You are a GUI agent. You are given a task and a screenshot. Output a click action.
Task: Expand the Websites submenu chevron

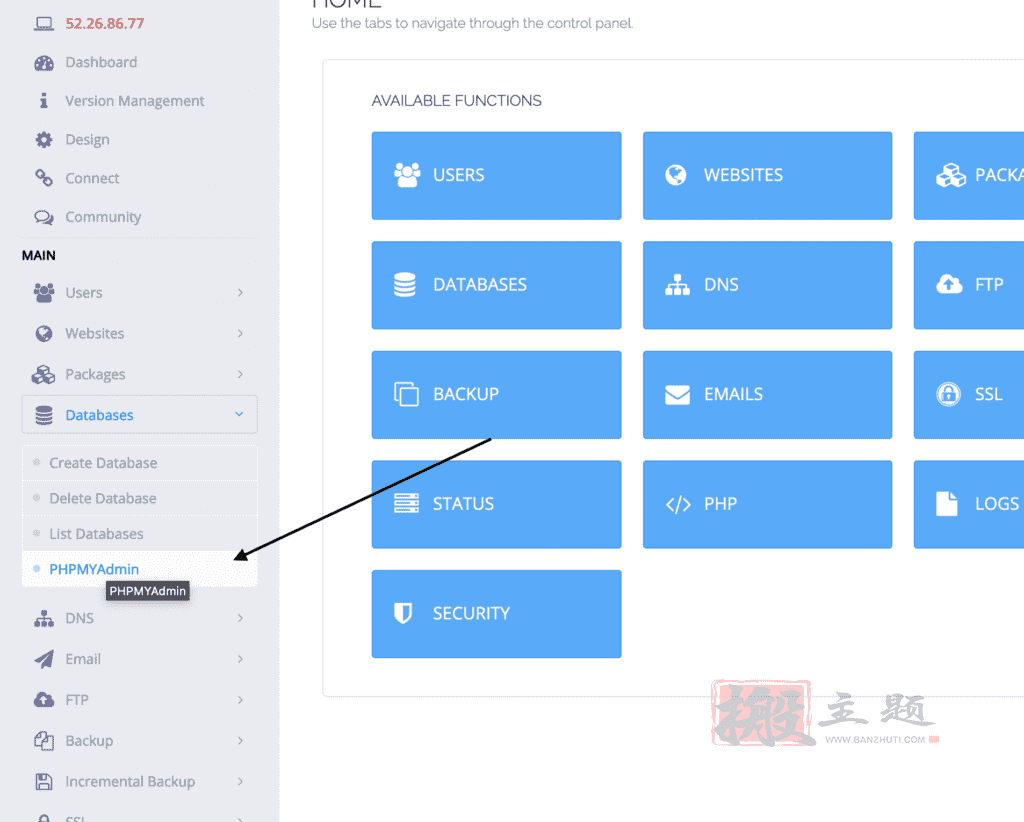240,334
